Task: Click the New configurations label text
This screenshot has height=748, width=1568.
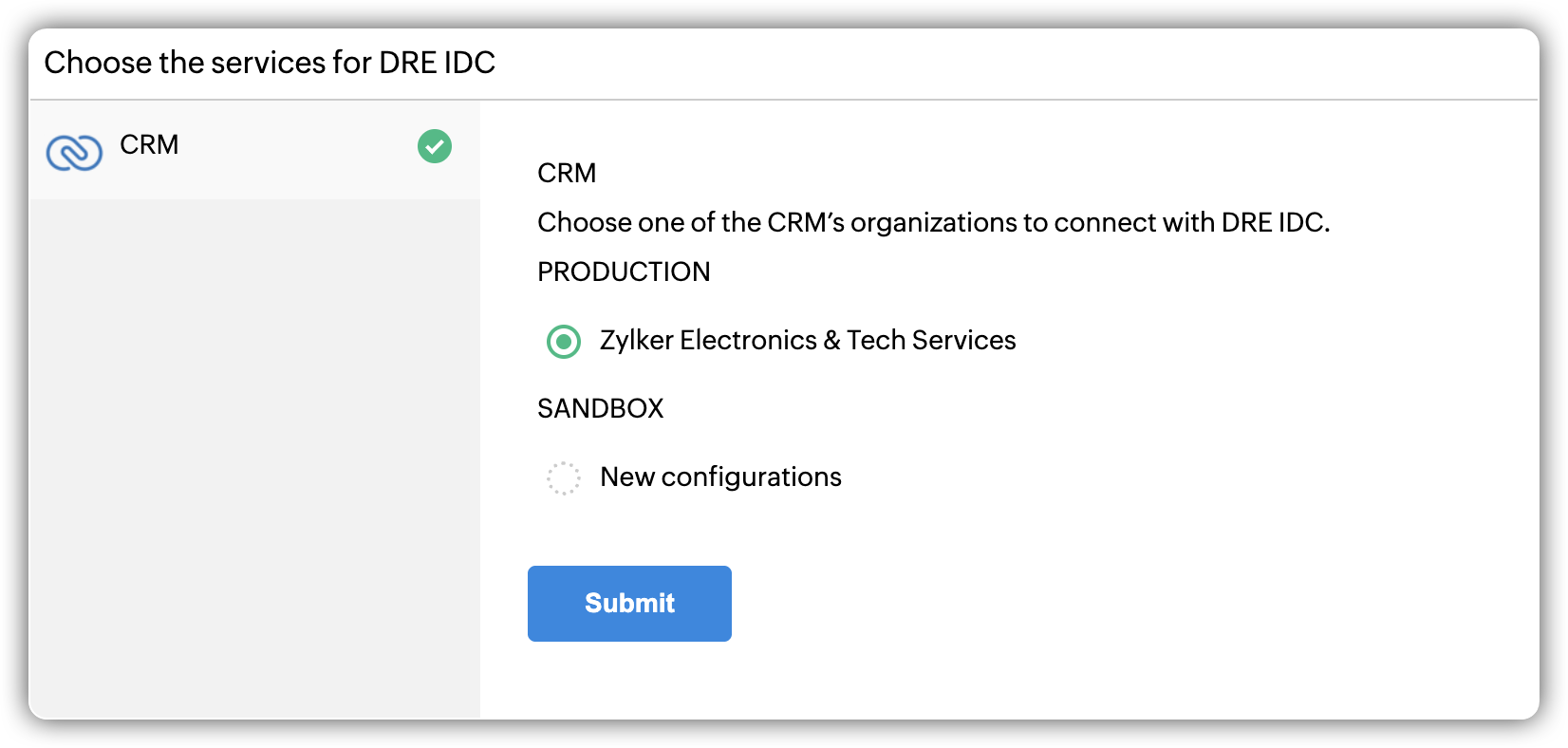Action: pos(720,477)
